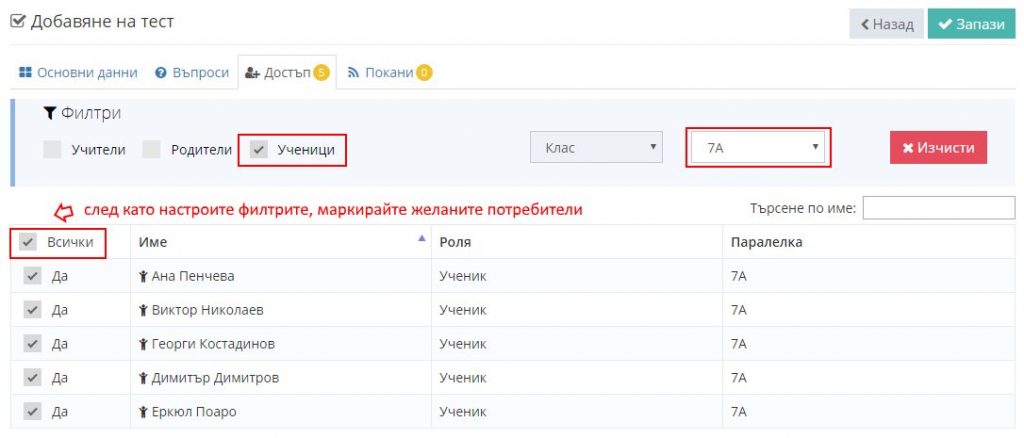Click the yellow badge 5 on Достъп tab
The image size is (1024, 438).
pos(321,72)
